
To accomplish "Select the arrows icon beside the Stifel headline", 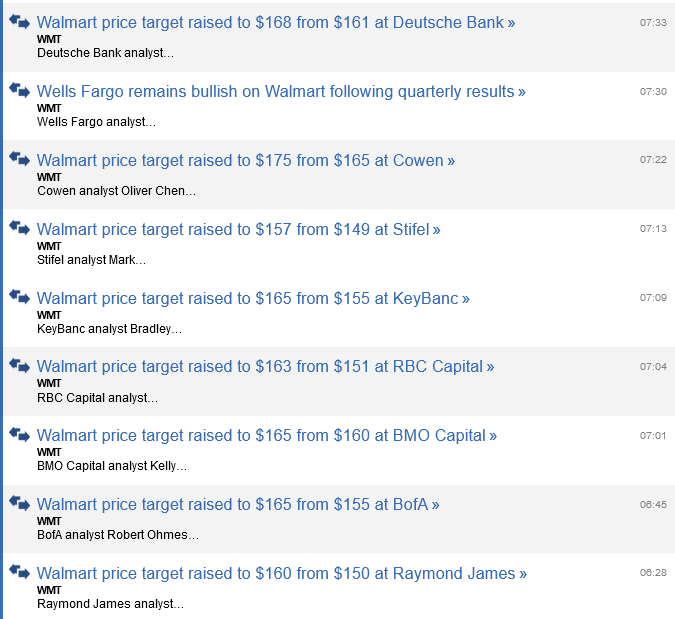I will [20, 228].
